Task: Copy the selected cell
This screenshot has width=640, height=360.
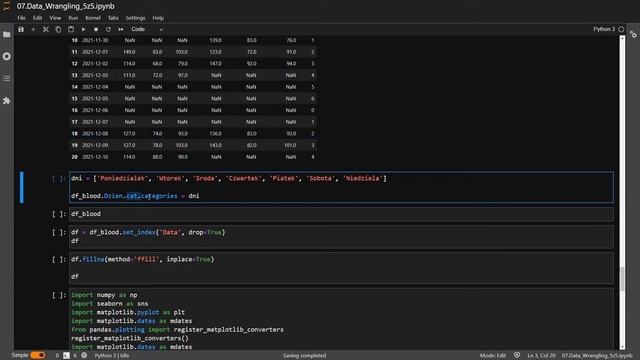Action: (58, 29)
